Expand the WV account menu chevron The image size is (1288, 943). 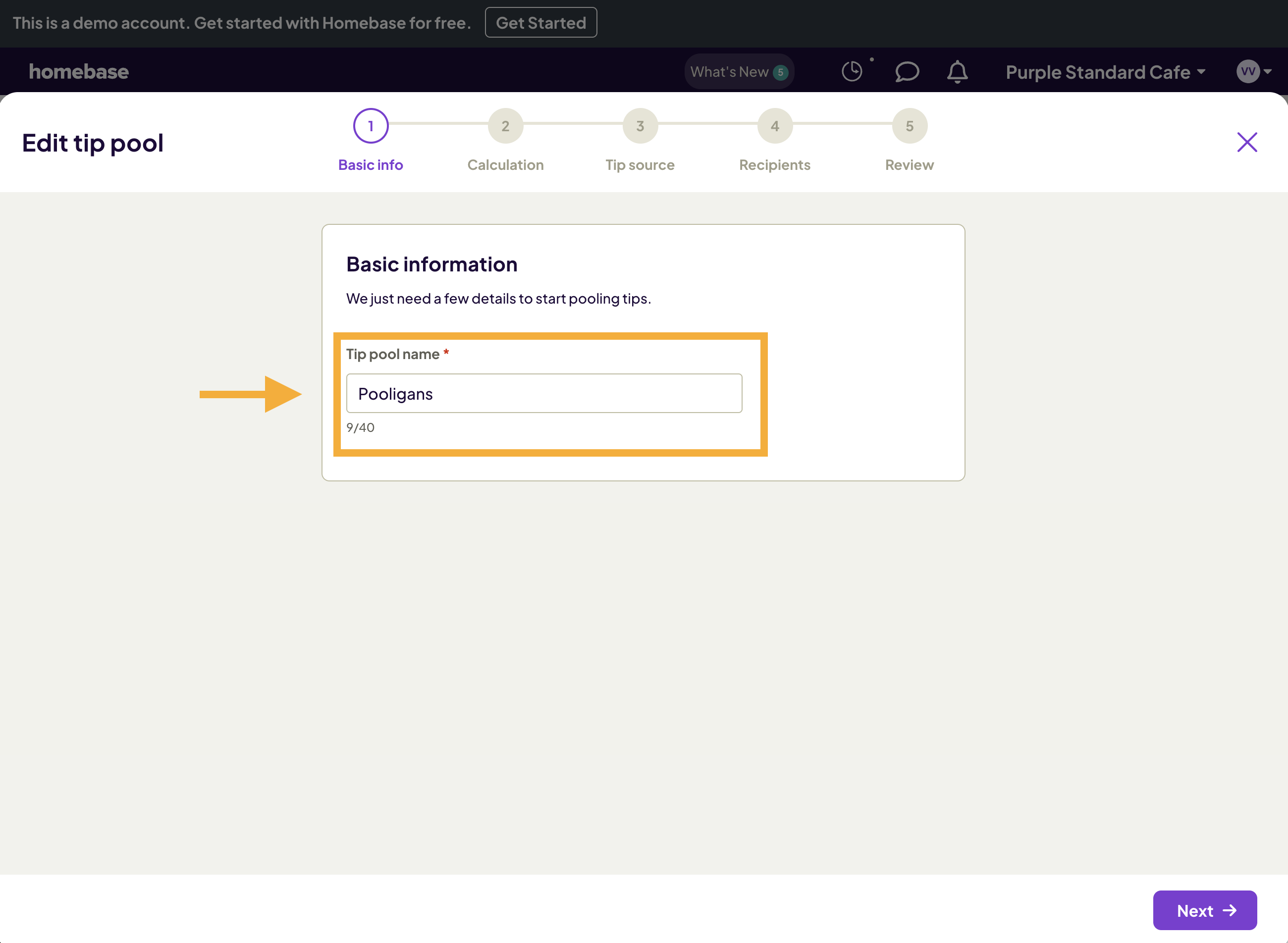[1268, 72]
